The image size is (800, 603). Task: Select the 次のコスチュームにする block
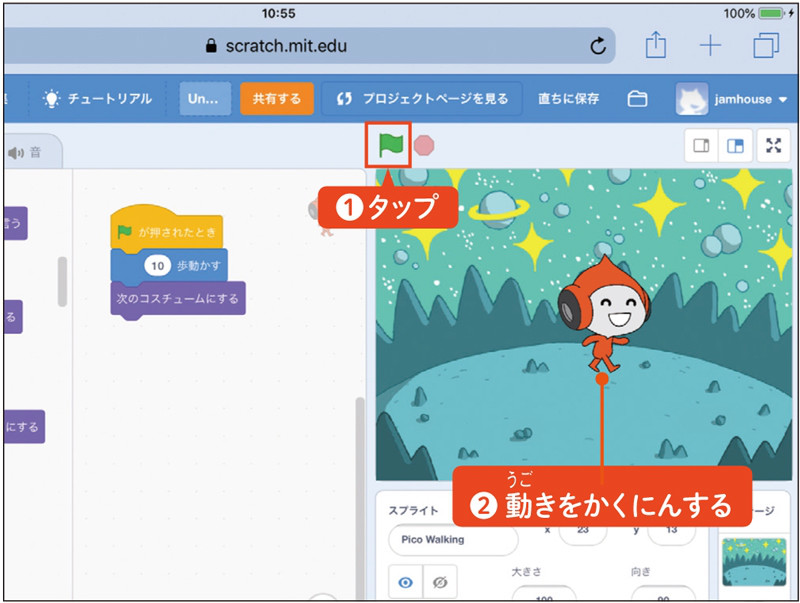point(178,299)
